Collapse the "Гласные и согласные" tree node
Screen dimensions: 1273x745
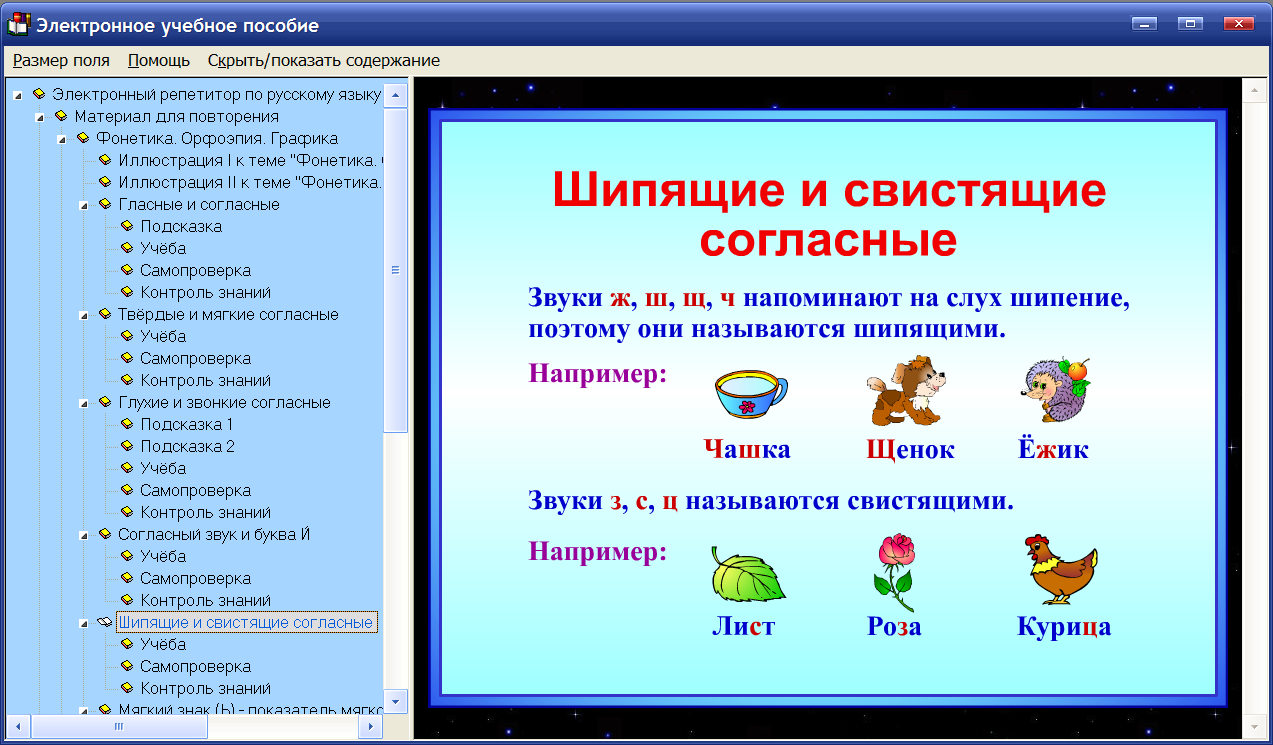tap(86, 204)
